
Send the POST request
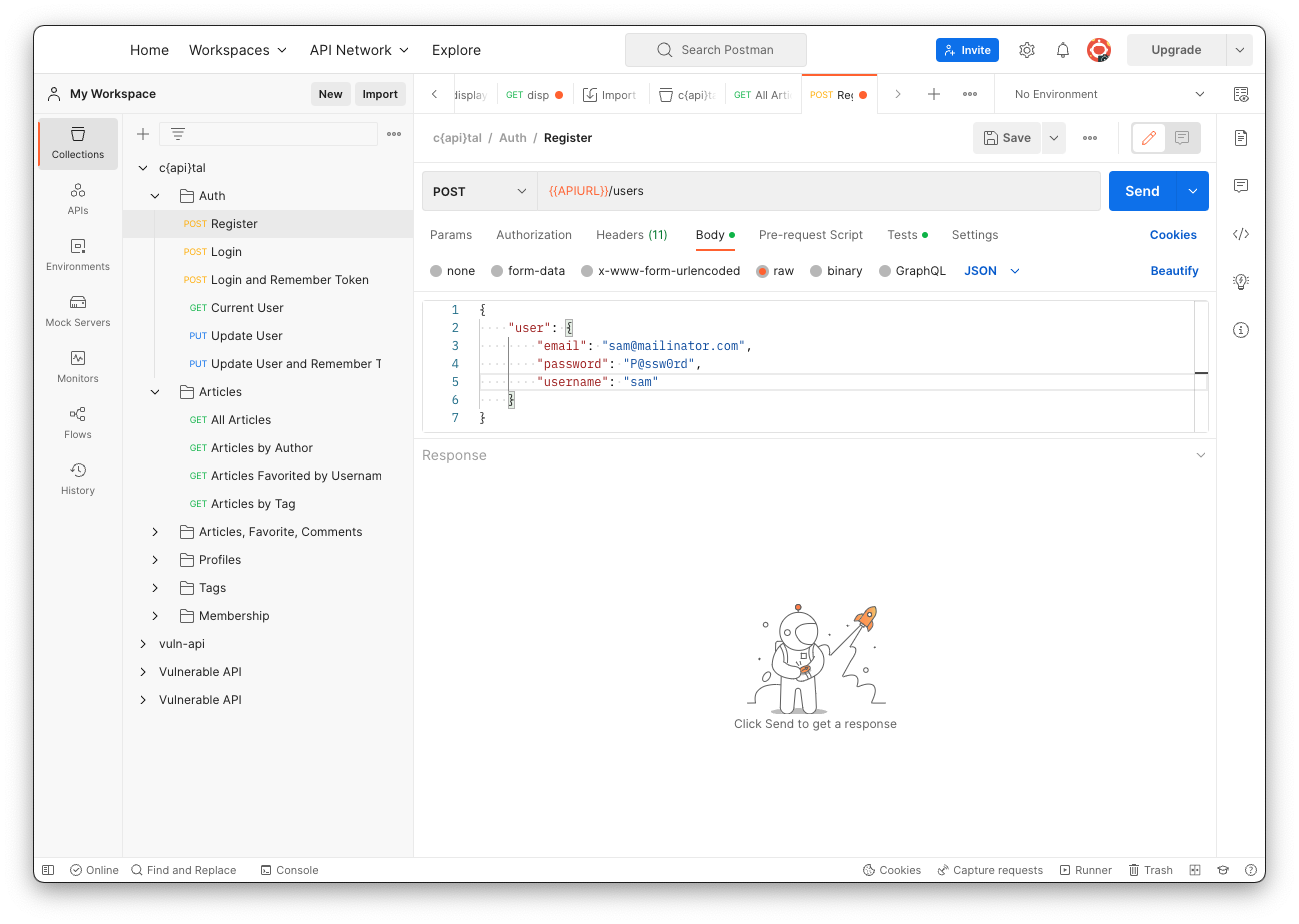1142,191
